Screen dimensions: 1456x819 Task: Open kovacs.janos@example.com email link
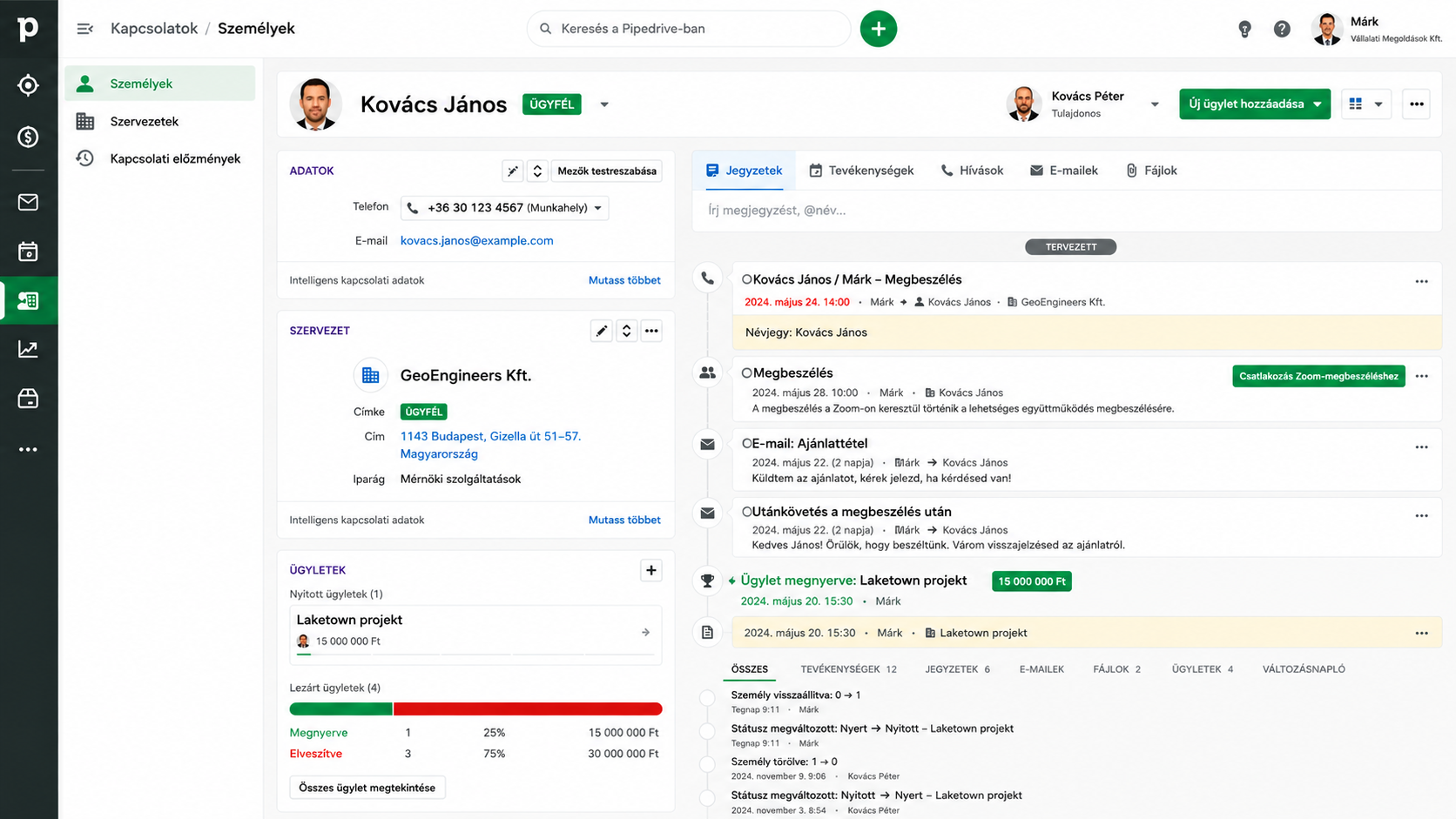(x=476, y=240)
